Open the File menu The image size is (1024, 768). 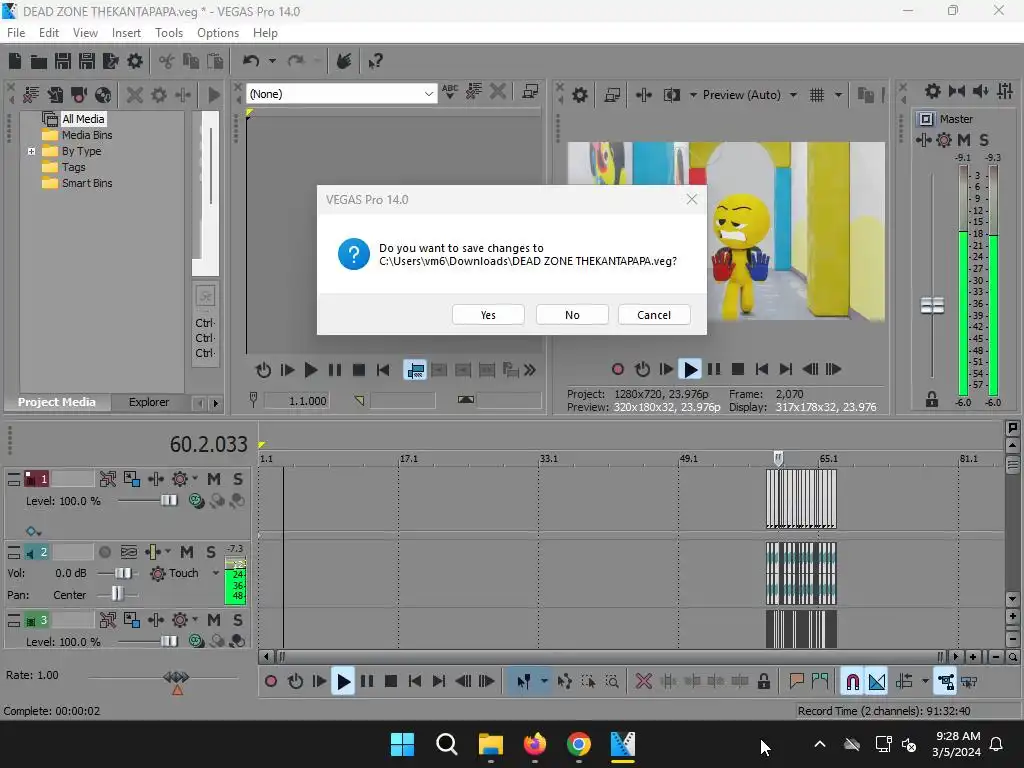point(16,33)
